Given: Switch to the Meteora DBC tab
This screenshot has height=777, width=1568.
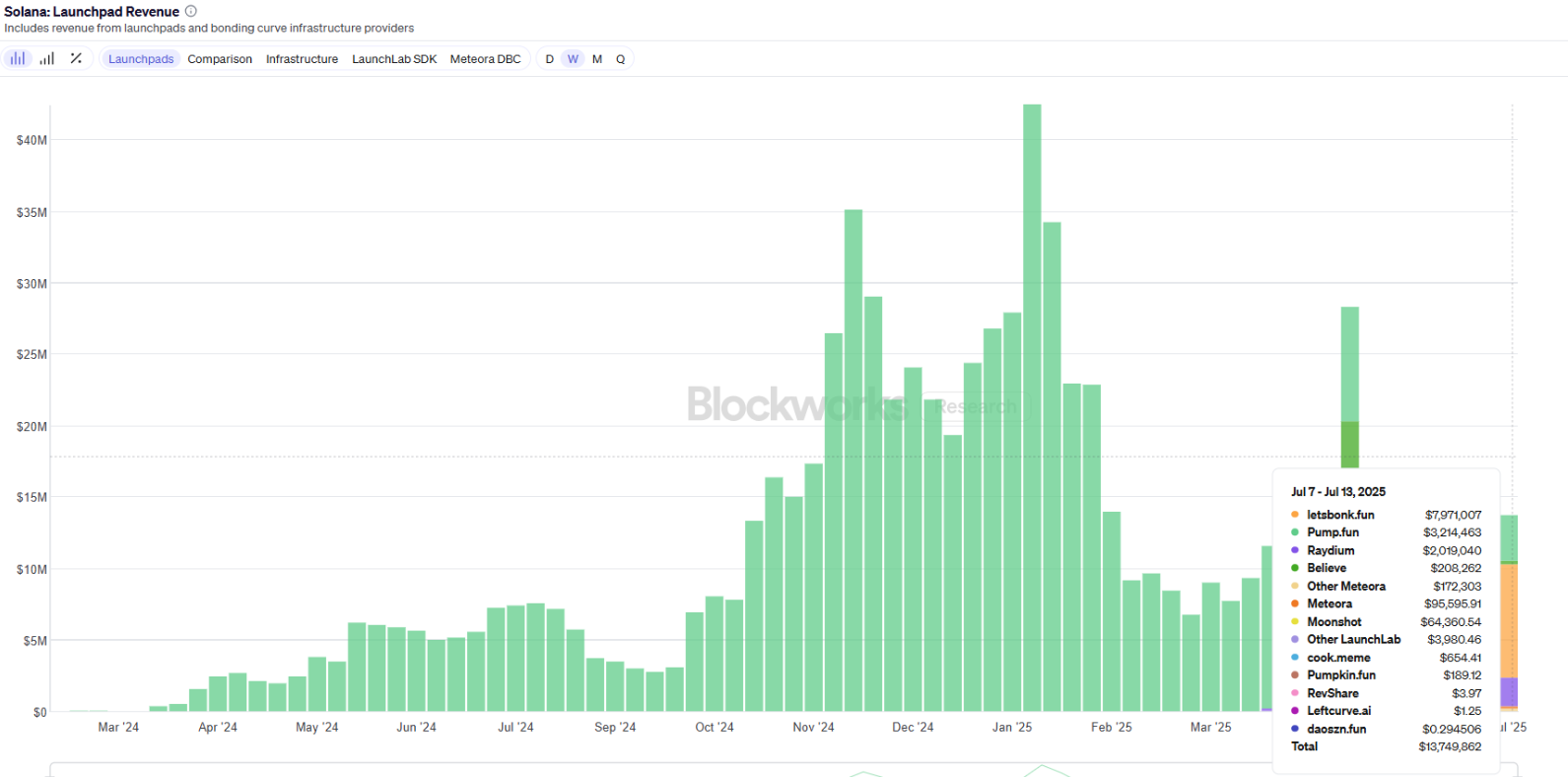Looking at the screenshot, I should pos(486,59).
